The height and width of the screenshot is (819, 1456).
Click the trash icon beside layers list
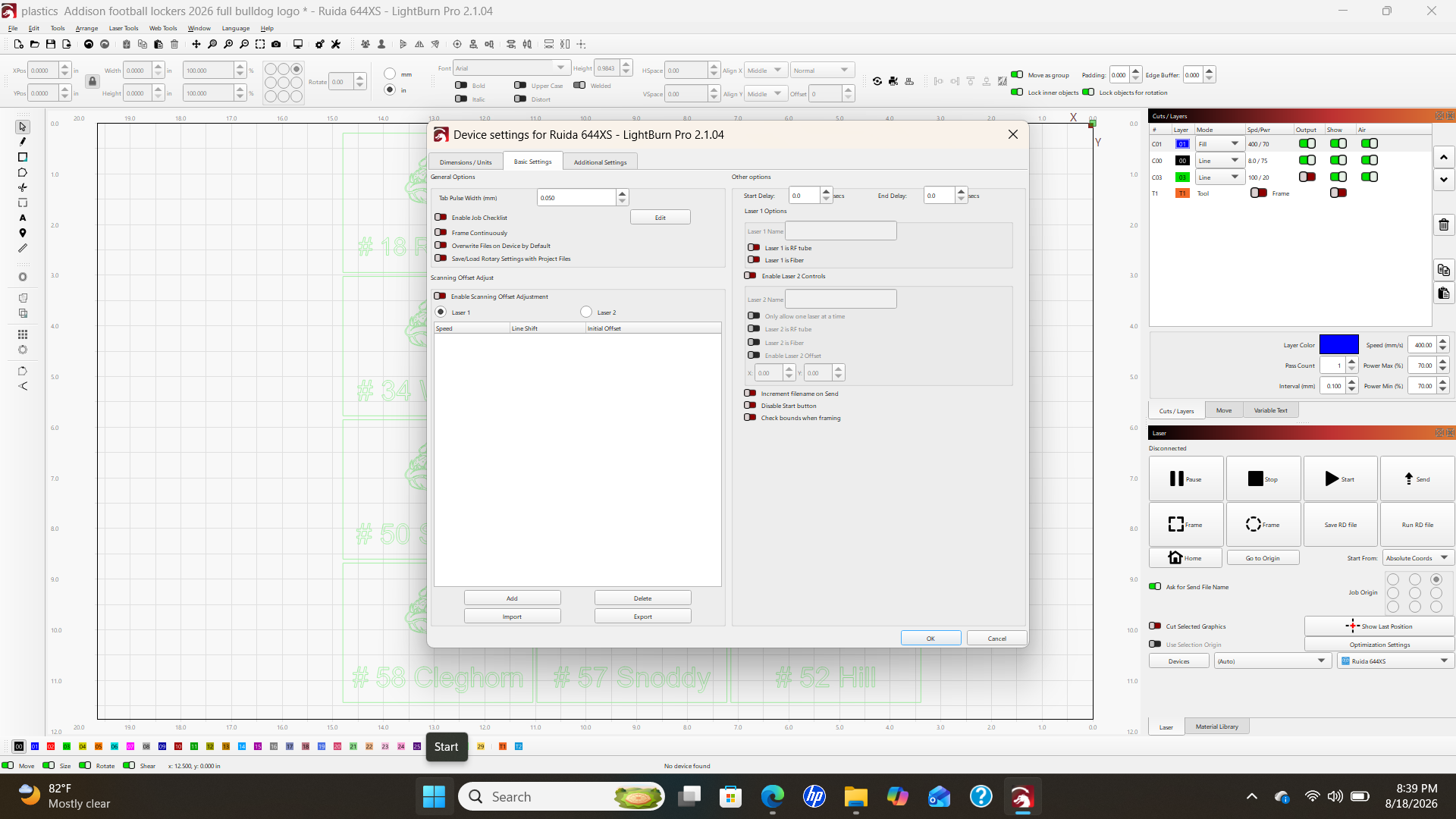[x=1444, y=224]
